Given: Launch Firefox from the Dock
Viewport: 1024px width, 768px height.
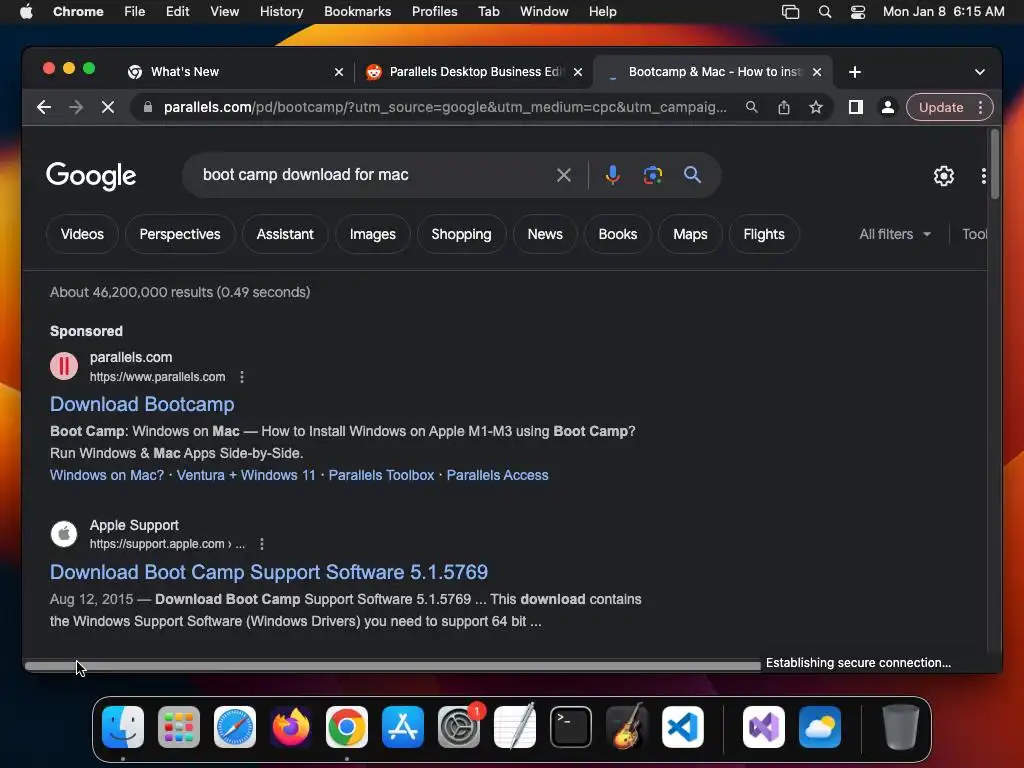Looking at the screenshot, I should [x=291, y=727].
